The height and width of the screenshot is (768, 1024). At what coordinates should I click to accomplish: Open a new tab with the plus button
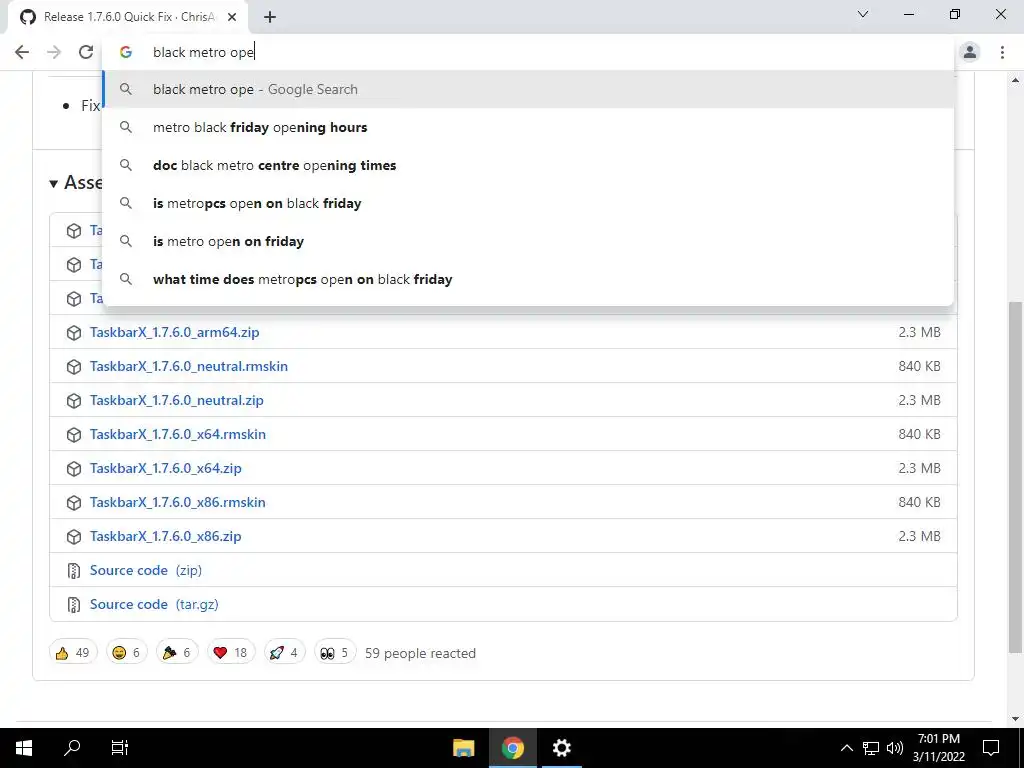[270, 17]
